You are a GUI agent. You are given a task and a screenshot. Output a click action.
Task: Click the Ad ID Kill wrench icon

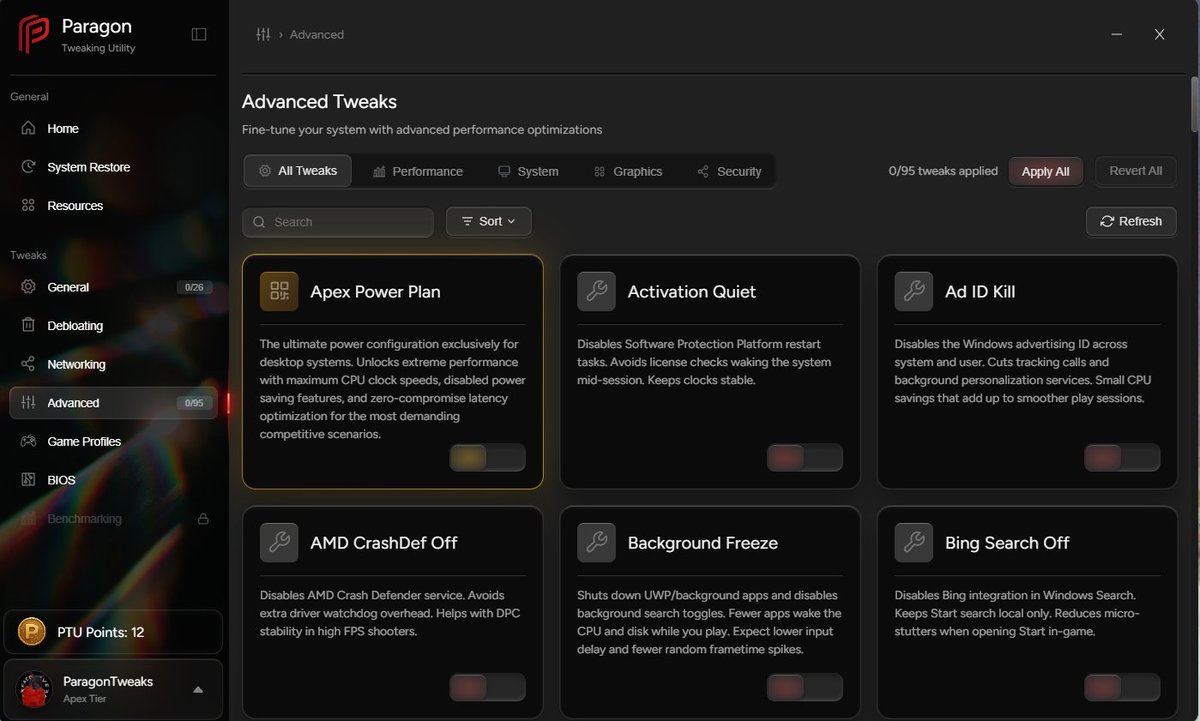coord(914,291)
